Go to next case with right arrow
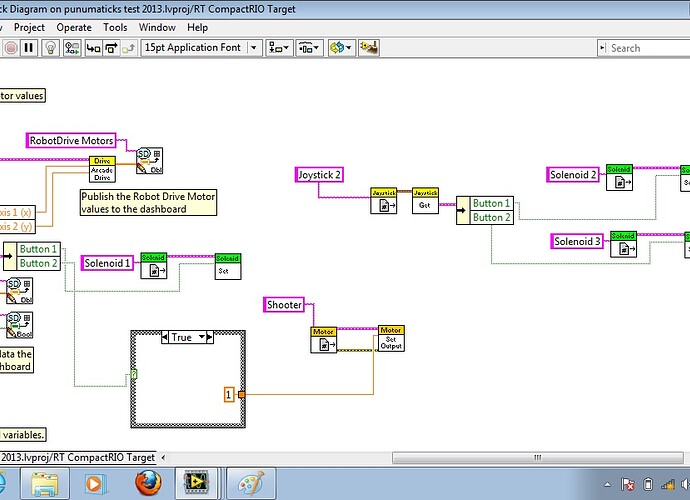Screen dimensions: 690x500 point(209,337)
